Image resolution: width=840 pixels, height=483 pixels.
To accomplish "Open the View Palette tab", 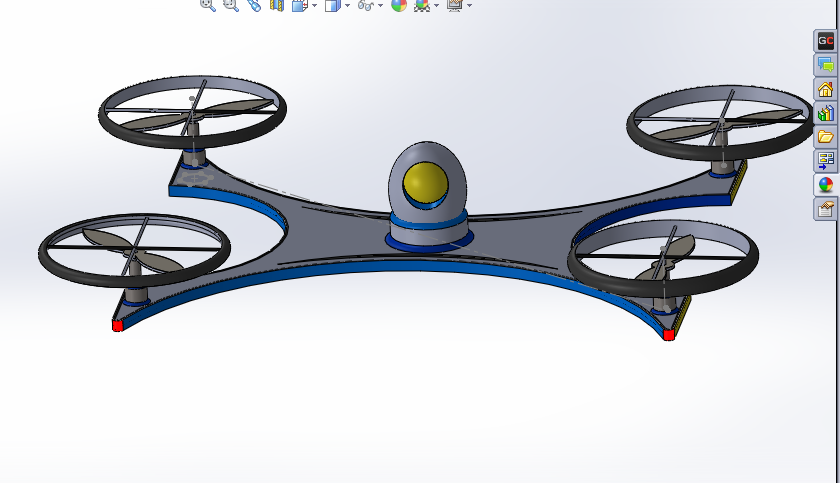I will point(826,161).
